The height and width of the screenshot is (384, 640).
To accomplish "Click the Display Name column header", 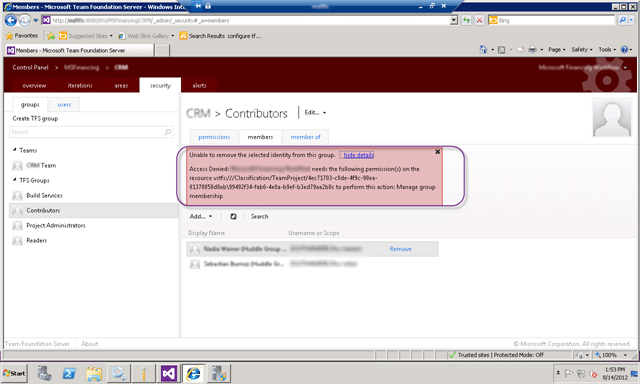I will 207,233.
